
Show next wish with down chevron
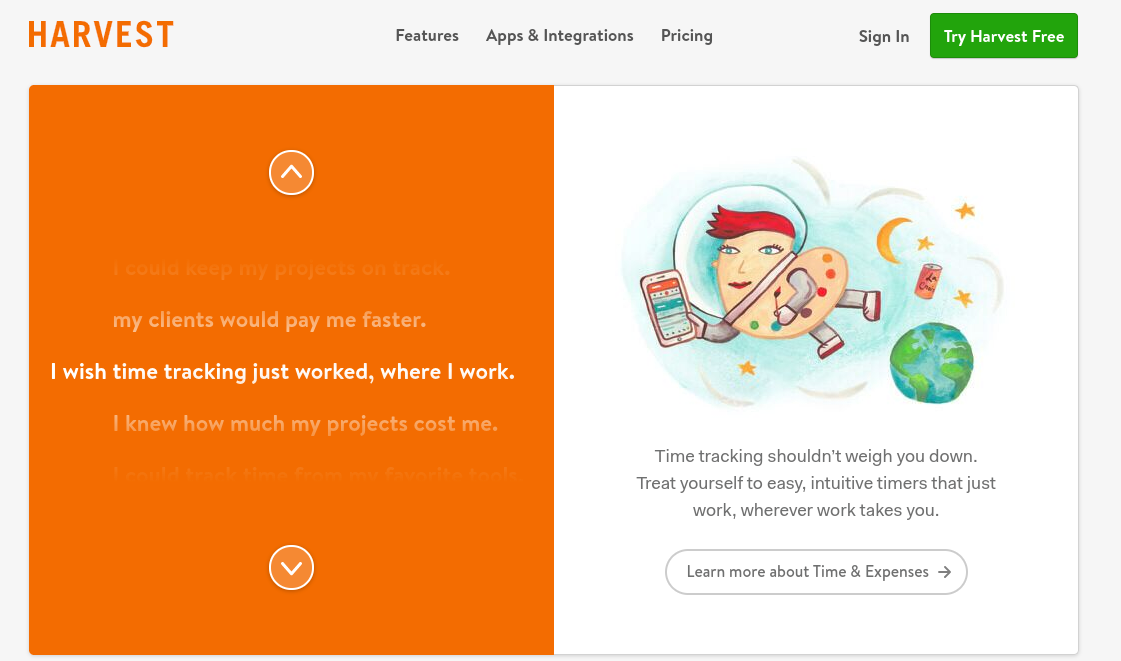291,567
